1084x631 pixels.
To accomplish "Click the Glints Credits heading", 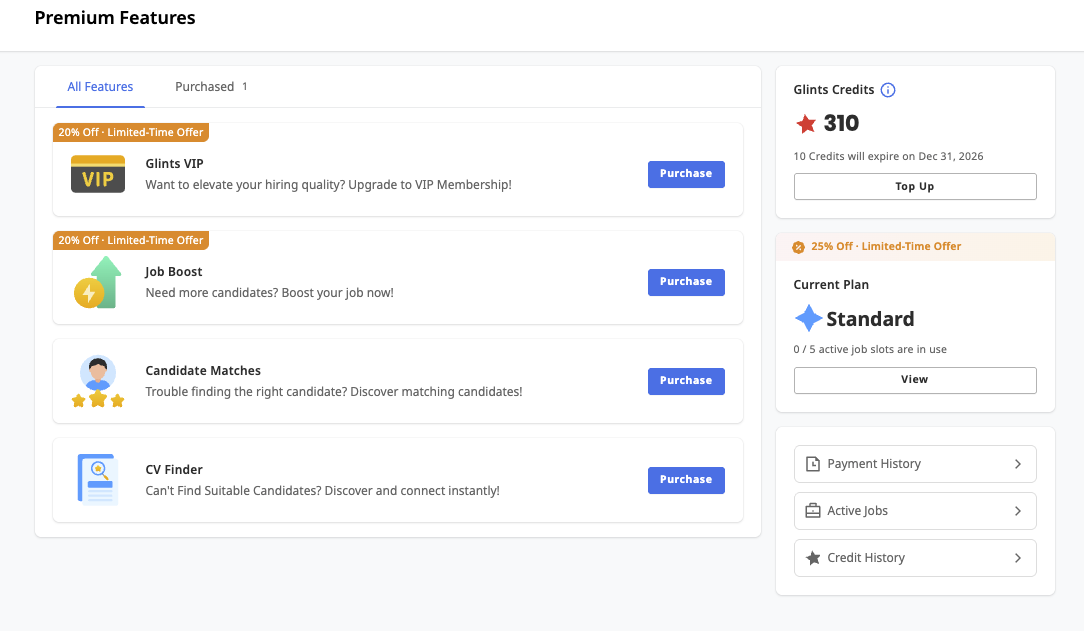I will [x=834, y=90].
